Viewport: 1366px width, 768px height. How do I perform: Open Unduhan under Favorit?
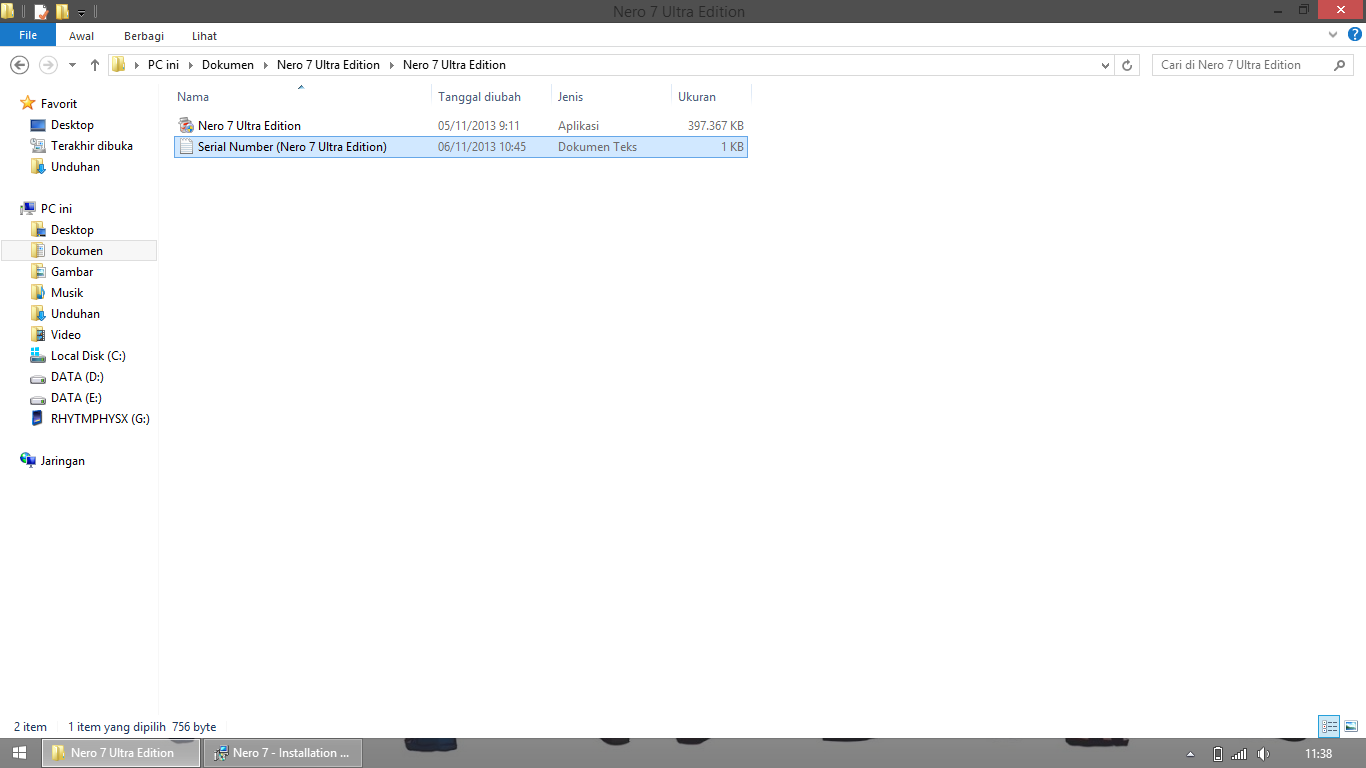75,167
